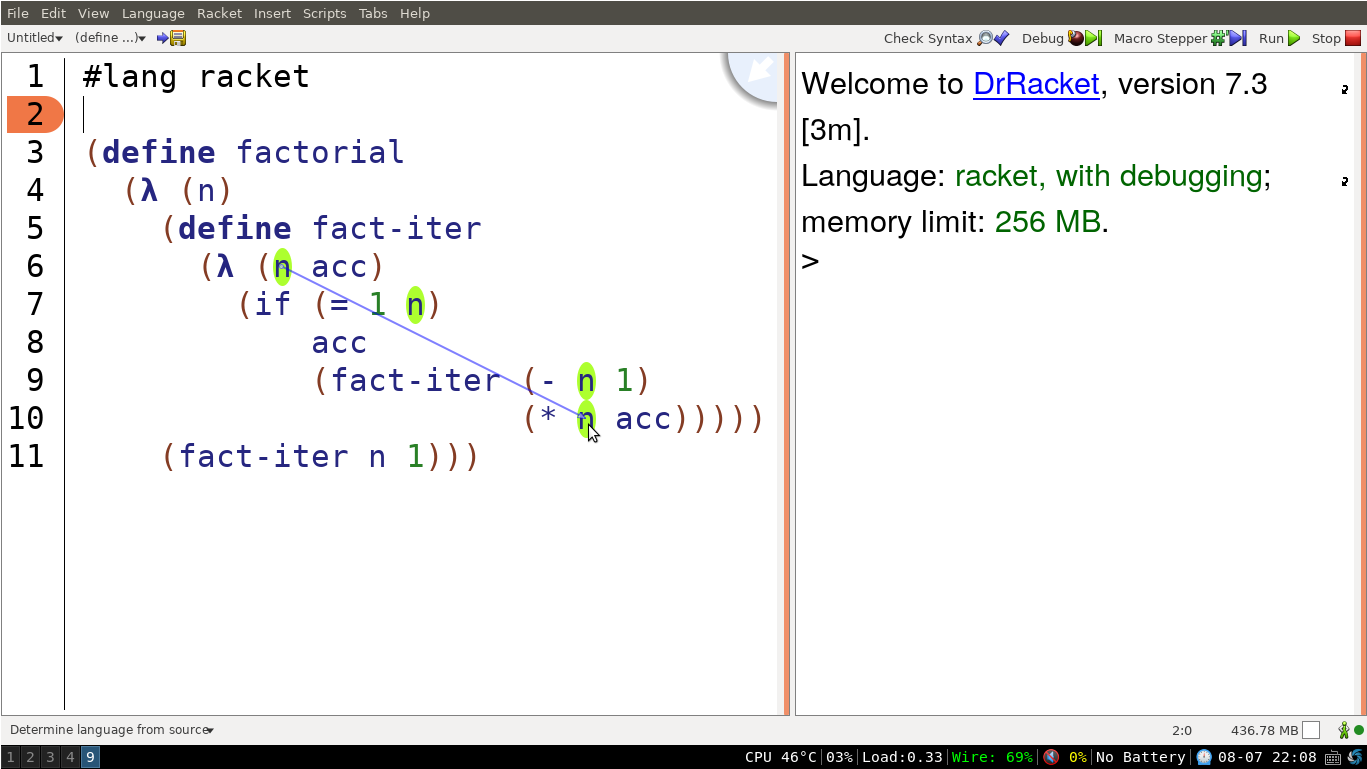1367x769 pixels.
Task: Click highlighted 'n' on line 7
Action: click(x=415, y=305)
